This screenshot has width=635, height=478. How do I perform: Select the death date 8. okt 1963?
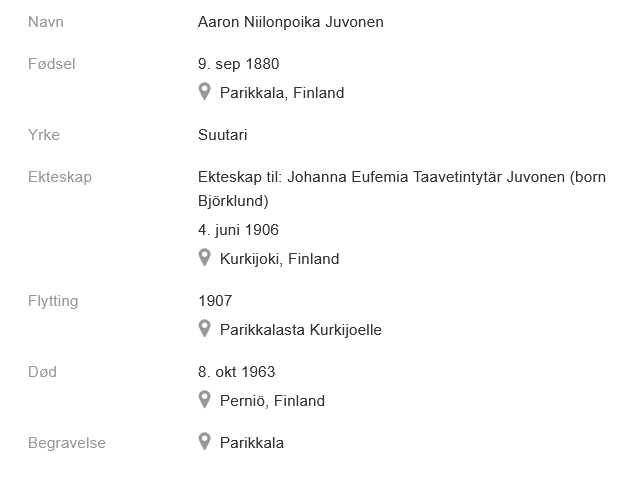236,372
